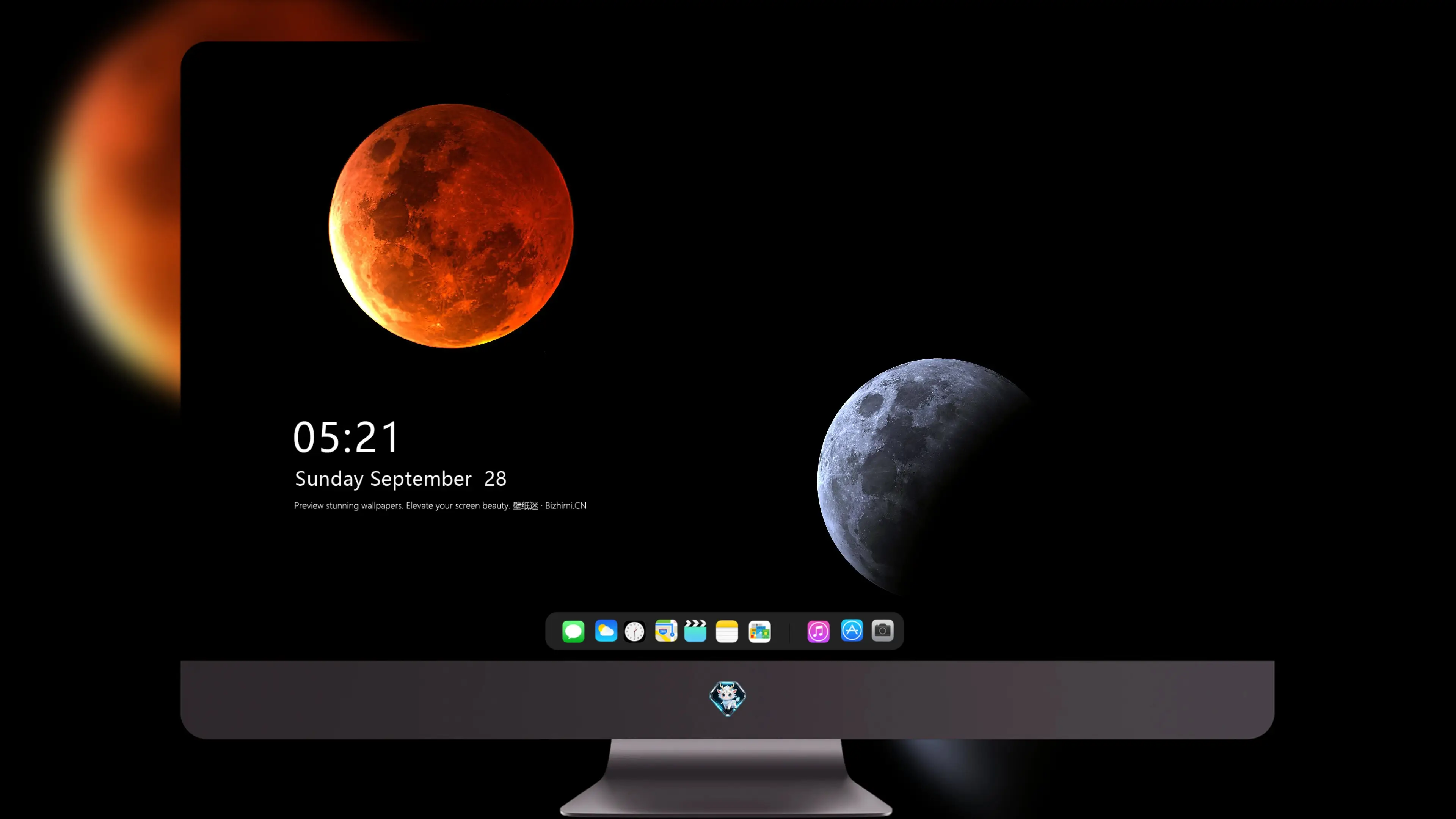
Task: Click the 'Bizhimi.CN' text in the caption
Action: pyautogui.click(x=566, y=505)
